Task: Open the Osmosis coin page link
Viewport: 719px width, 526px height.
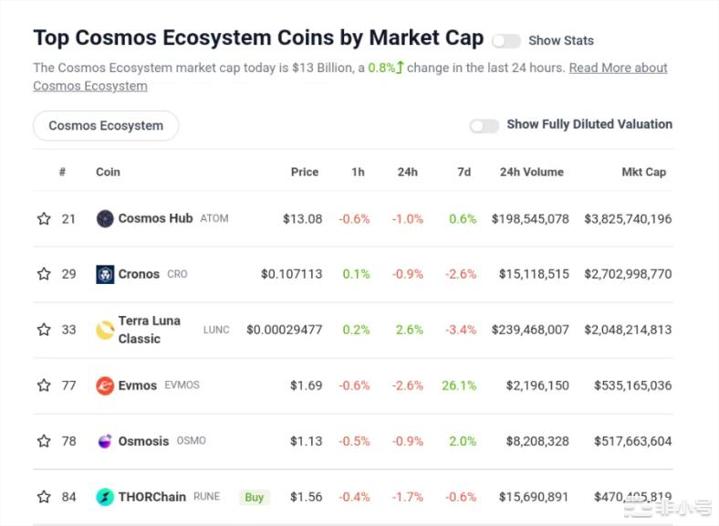Action: [144, 441]
